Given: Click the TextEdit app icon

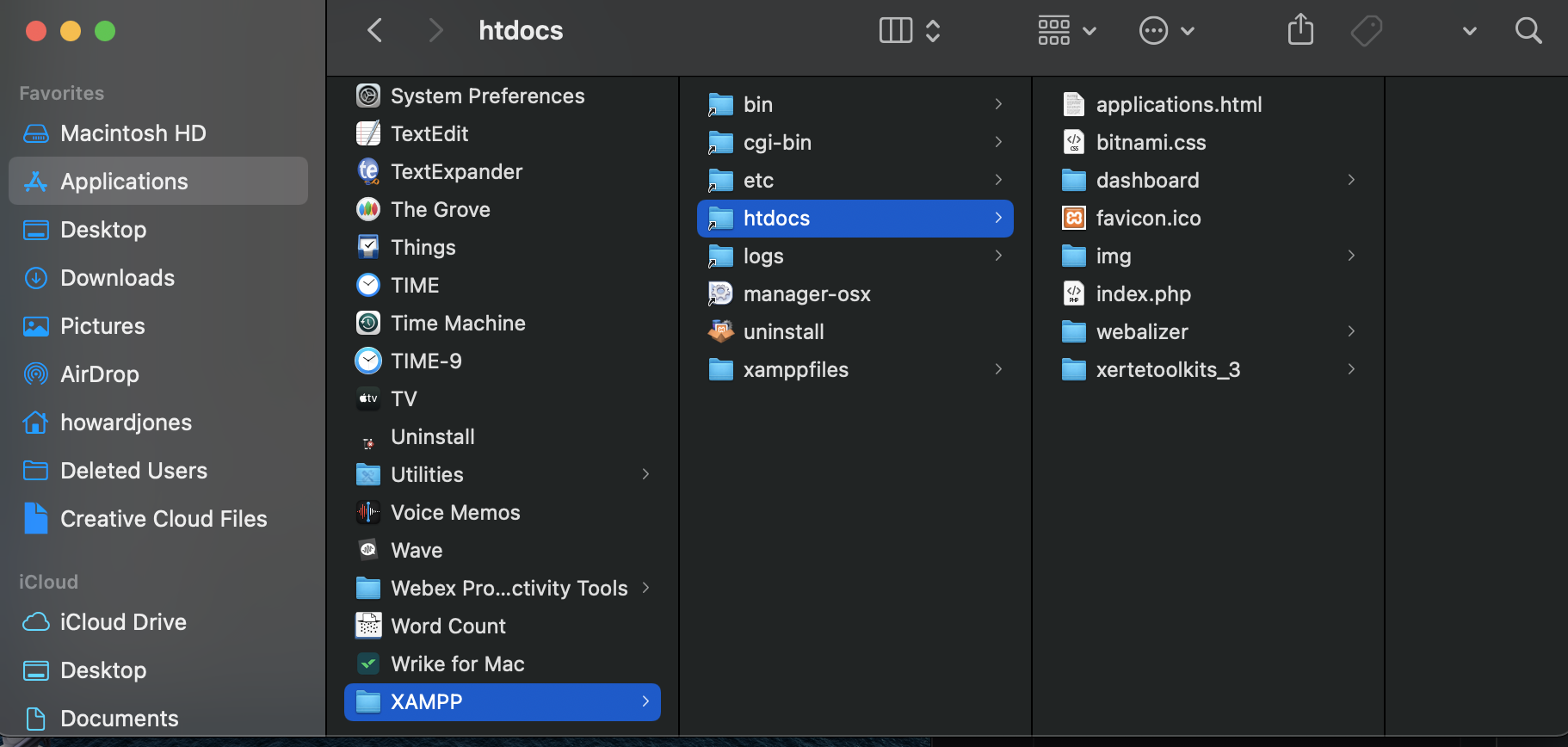Looking at the screenshot, I should click(x=368, y=133).
